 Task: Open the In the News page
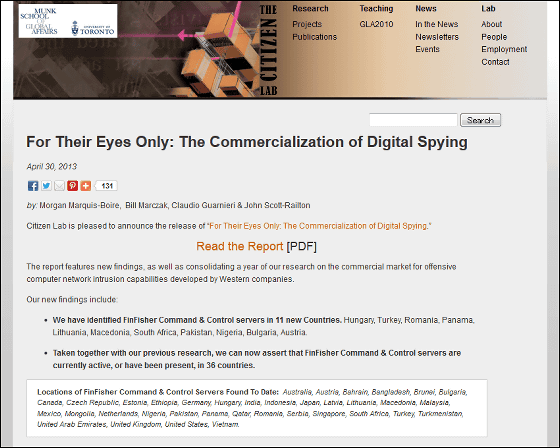point(436,24)
